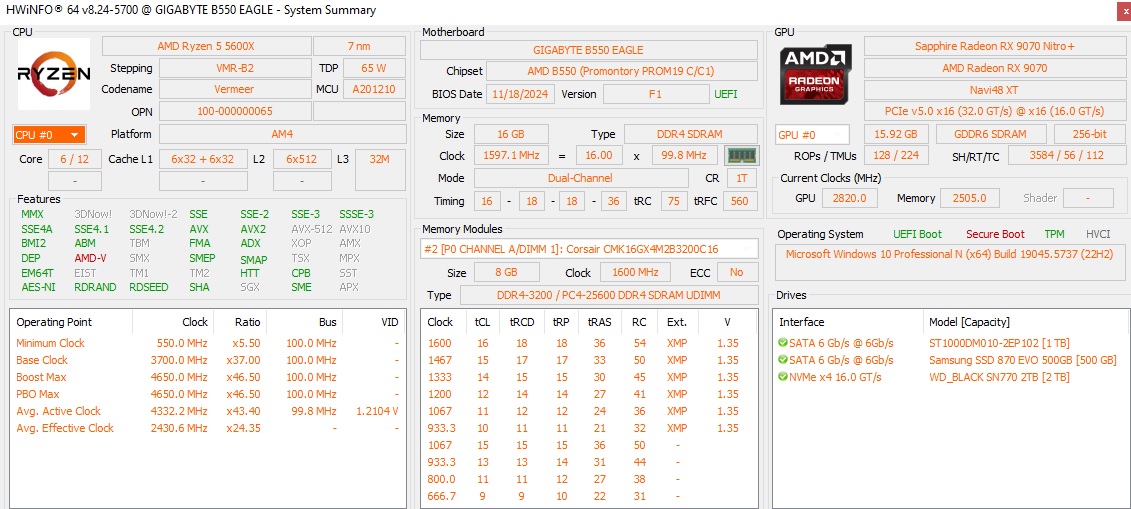Viewport: 1131px width, 509px height.
Task: Click the Navi48 XT codename field
Action: pyautogui.click(x=995, y=90)
